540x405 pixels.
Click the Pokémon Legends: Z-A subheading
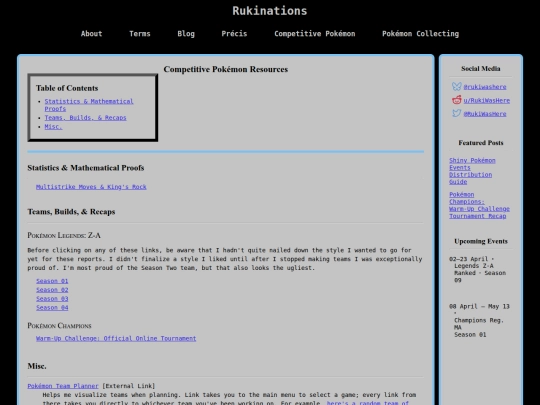pyautogui.click(x=64, y=235)
